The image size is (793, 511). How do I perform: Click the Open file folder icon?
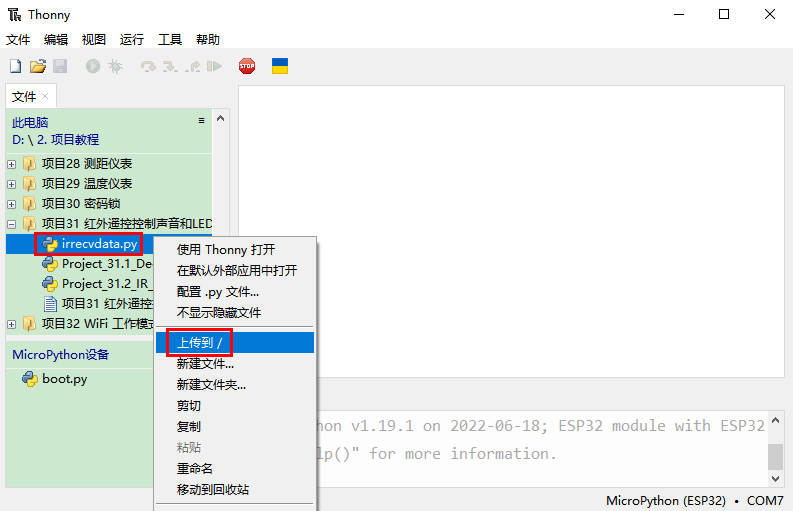38,66
